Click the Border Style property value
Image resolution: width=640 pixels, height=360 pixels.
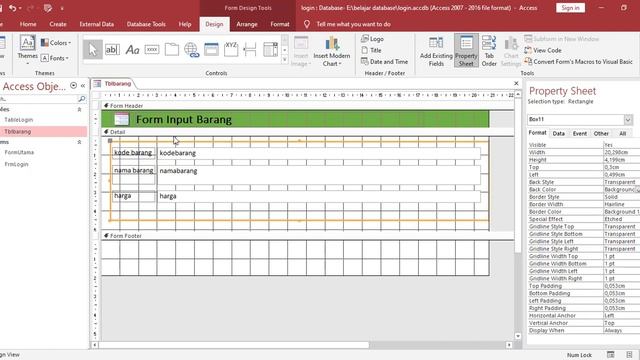pyautogui.click(x=621, y=197)
